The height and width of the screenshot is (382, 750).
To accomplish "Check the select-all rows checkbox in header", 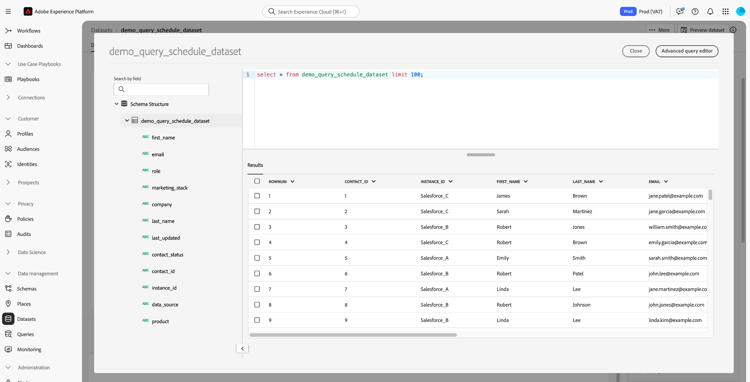I will click(257, 181).
